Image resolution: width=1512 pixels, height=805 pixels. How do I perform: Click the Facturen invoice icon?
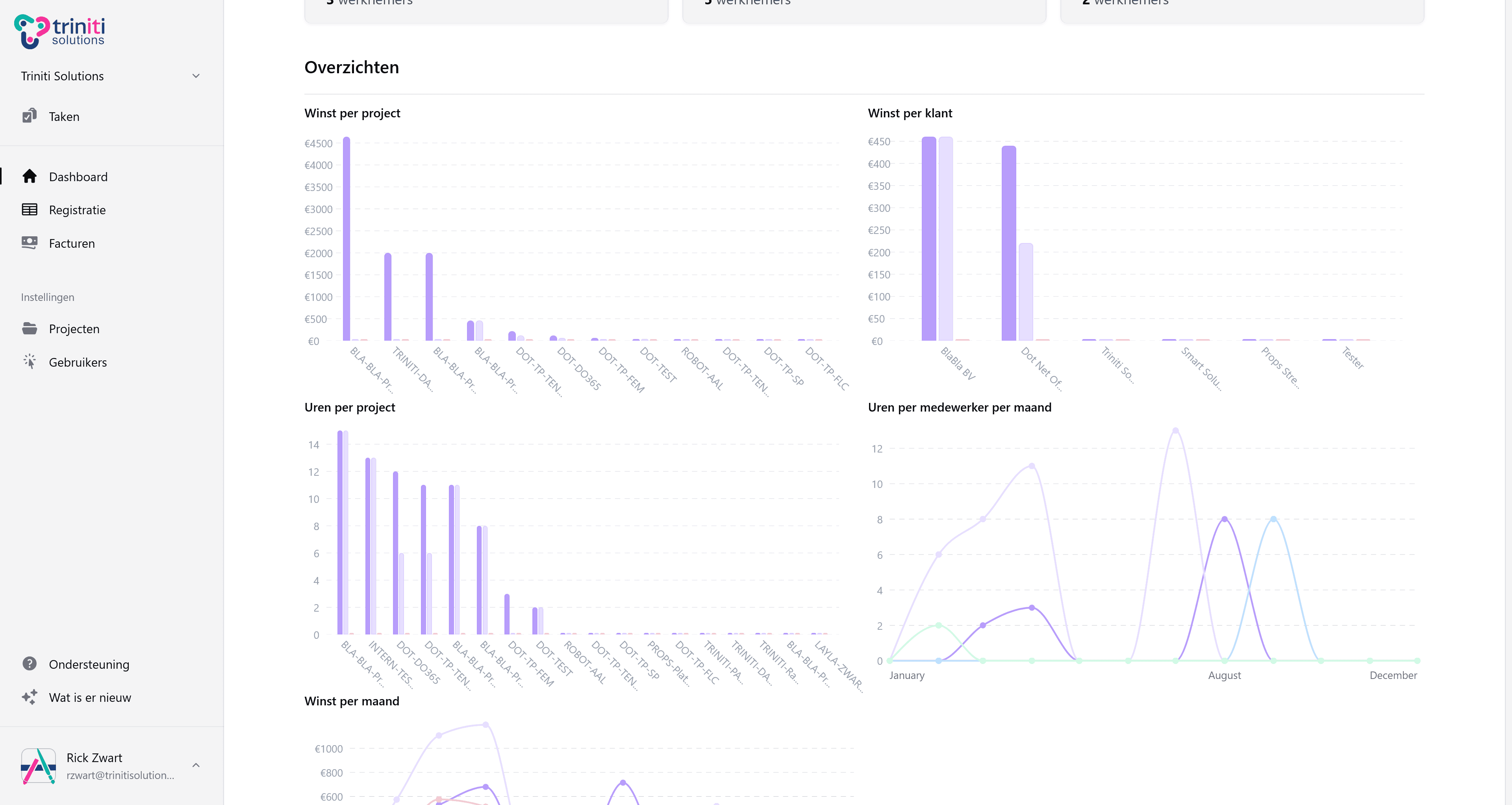[x=30, y=243]
